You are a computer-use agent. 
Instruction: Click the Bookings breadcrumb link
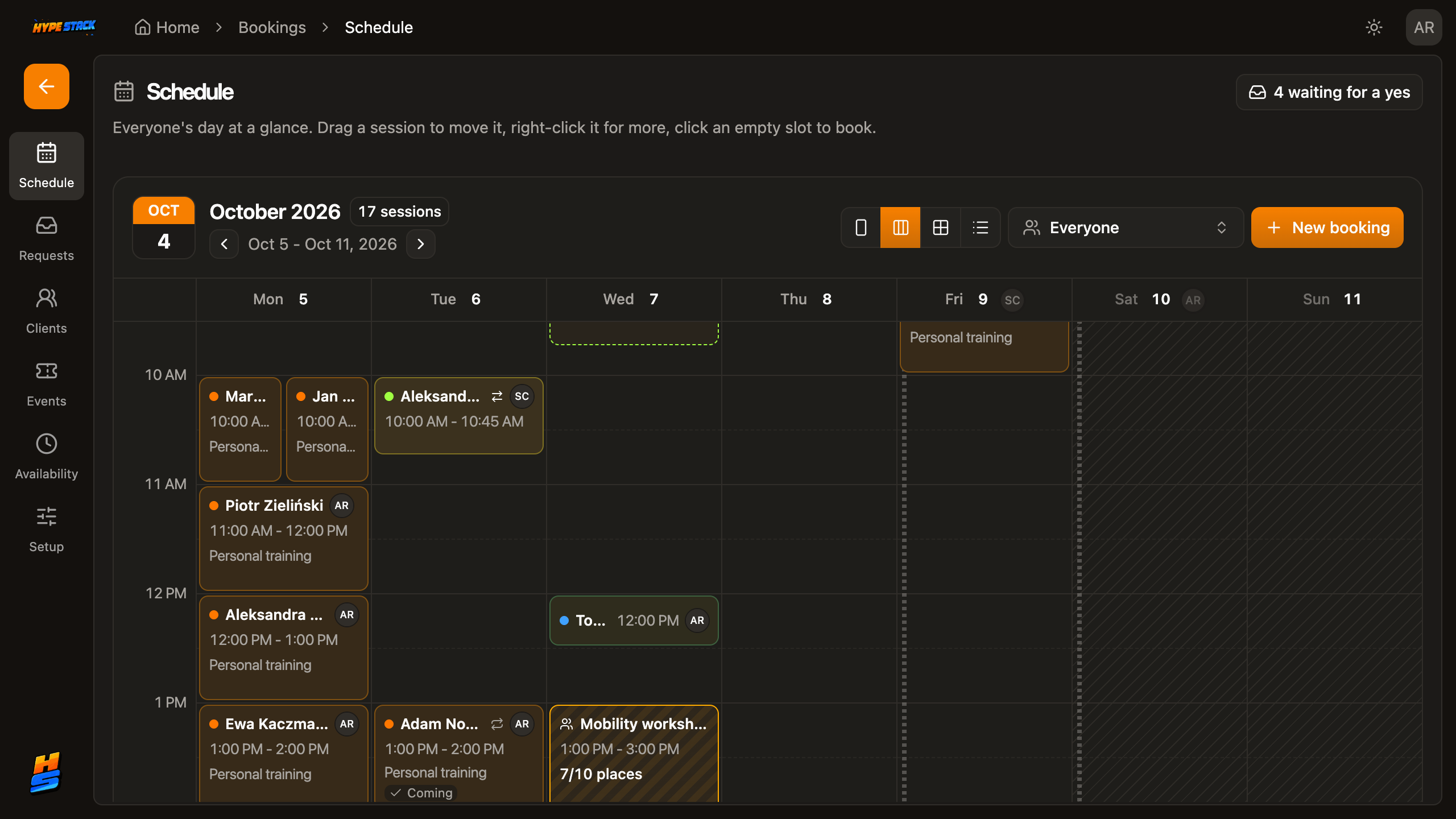pyautogui.click(x=272, y=27)
